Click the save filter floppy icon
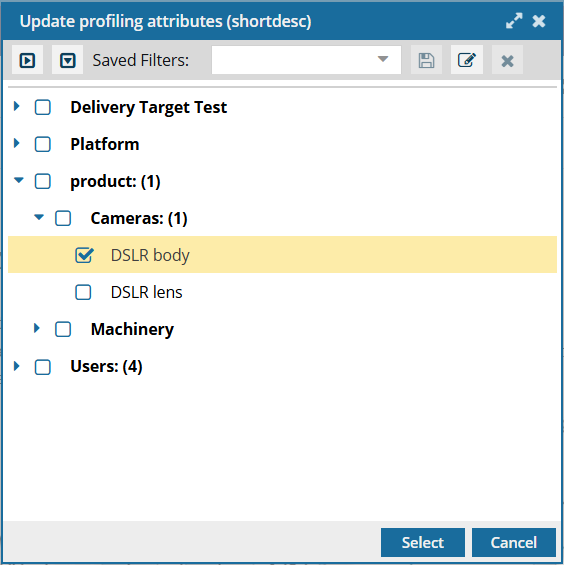 coord(426,60)
